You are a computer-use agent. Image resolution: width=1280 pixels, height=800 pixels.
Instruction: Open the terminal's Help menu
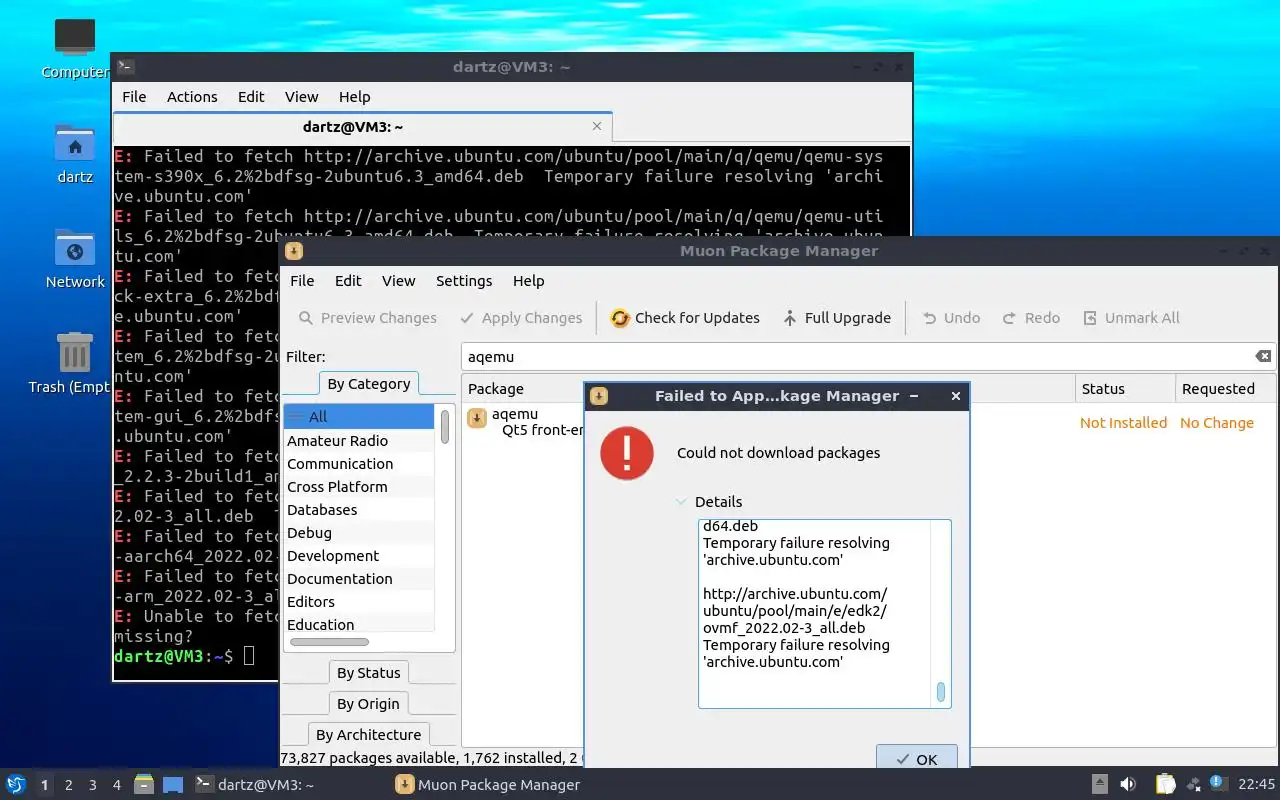pos(354,97)
